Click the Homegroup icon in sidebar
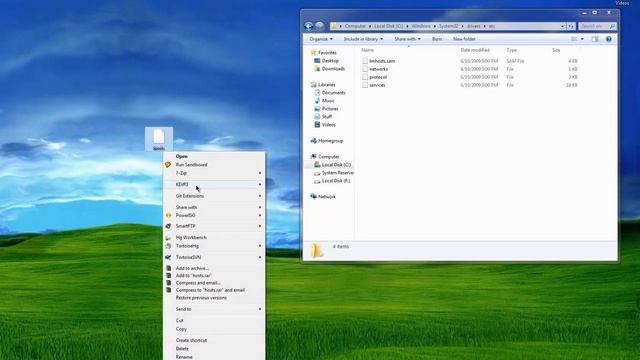This screenshot has height=360, width=640. (313, 141)
